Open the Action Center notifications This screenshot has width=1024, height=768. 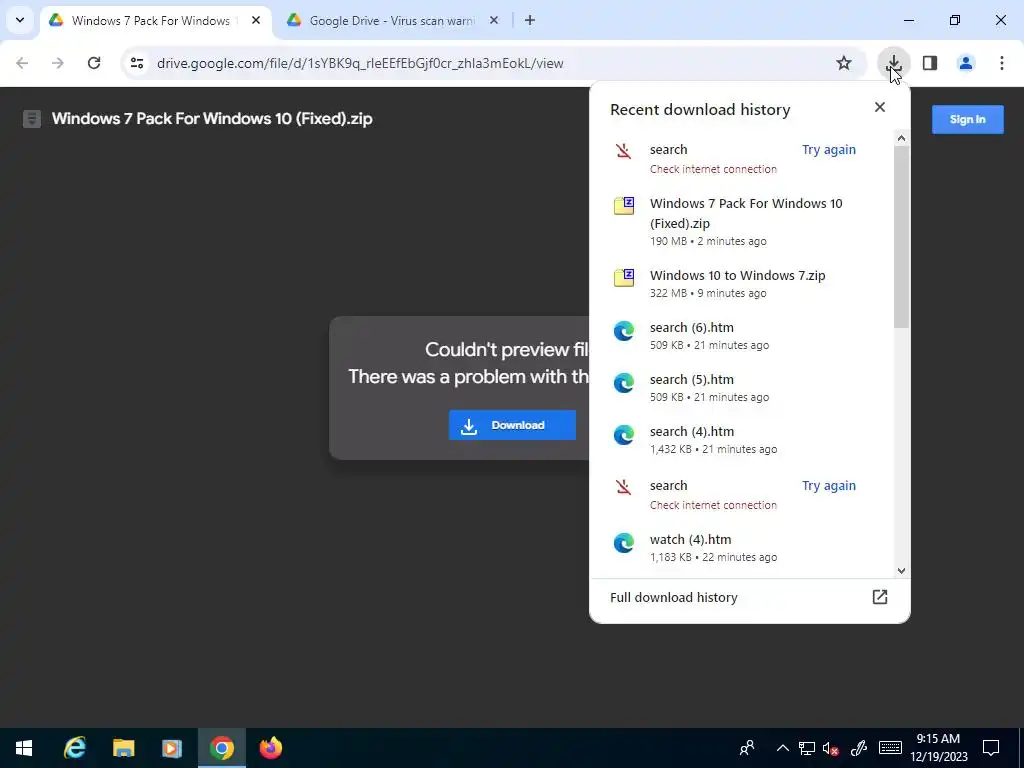coord(991,748)
